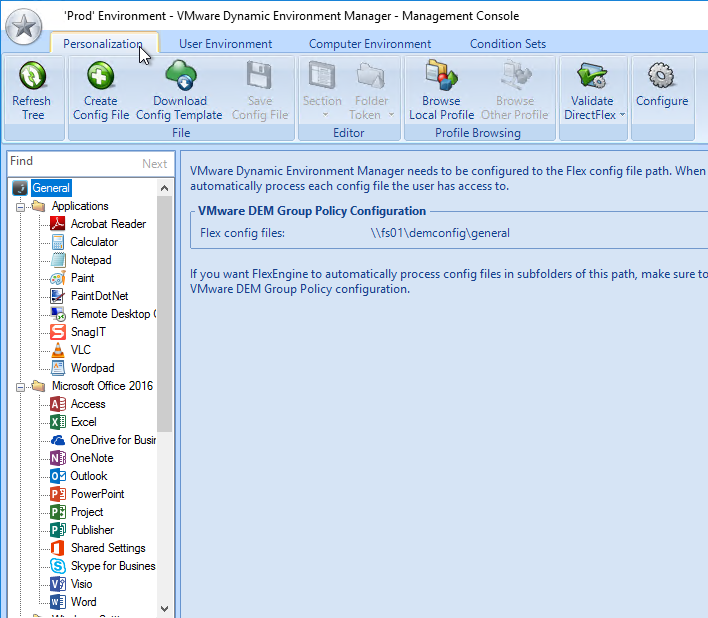708x618 pixels.
Task: Click the Configure gear icon
Action: [661, 75]
